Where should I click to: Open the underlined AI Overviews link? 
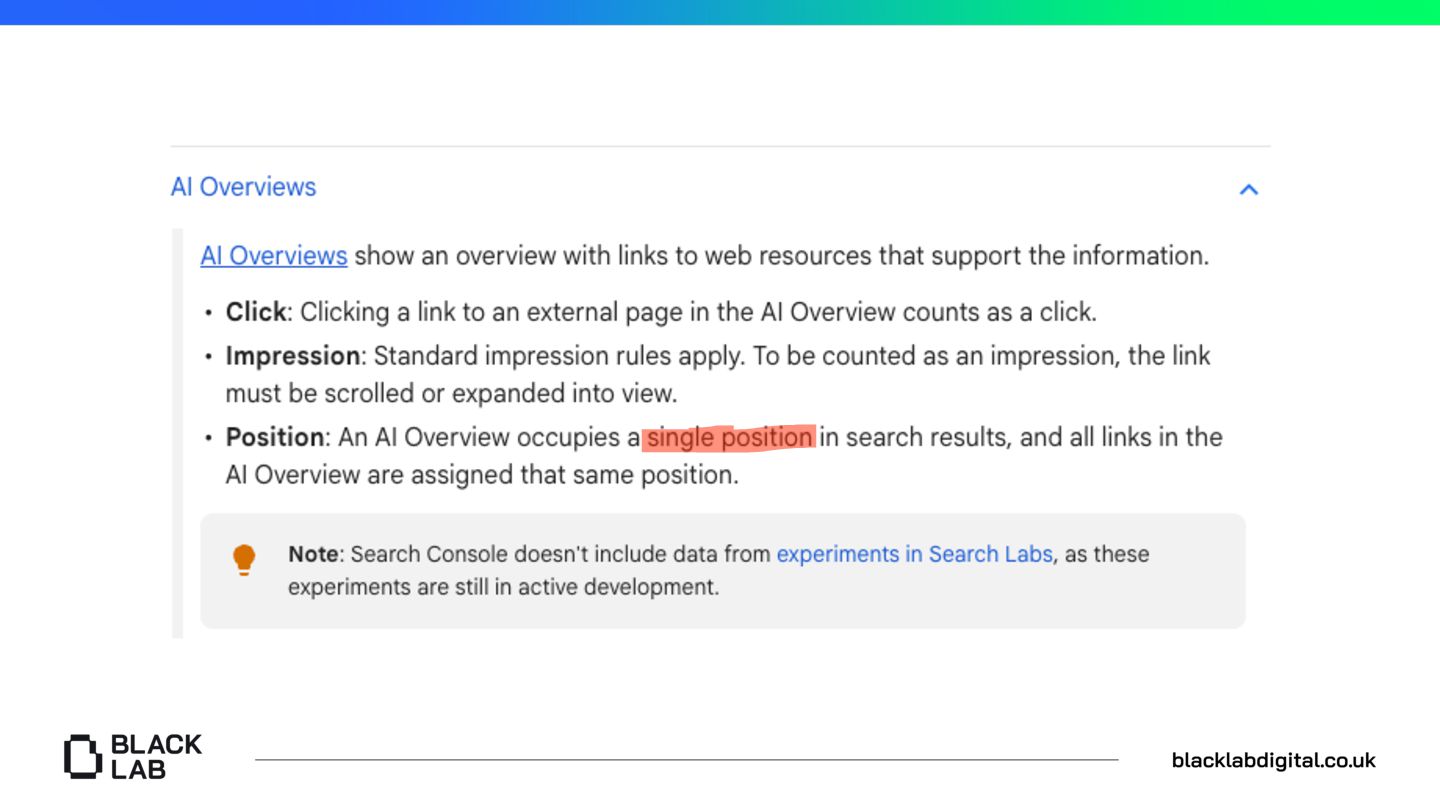click(x=273, y=256)
